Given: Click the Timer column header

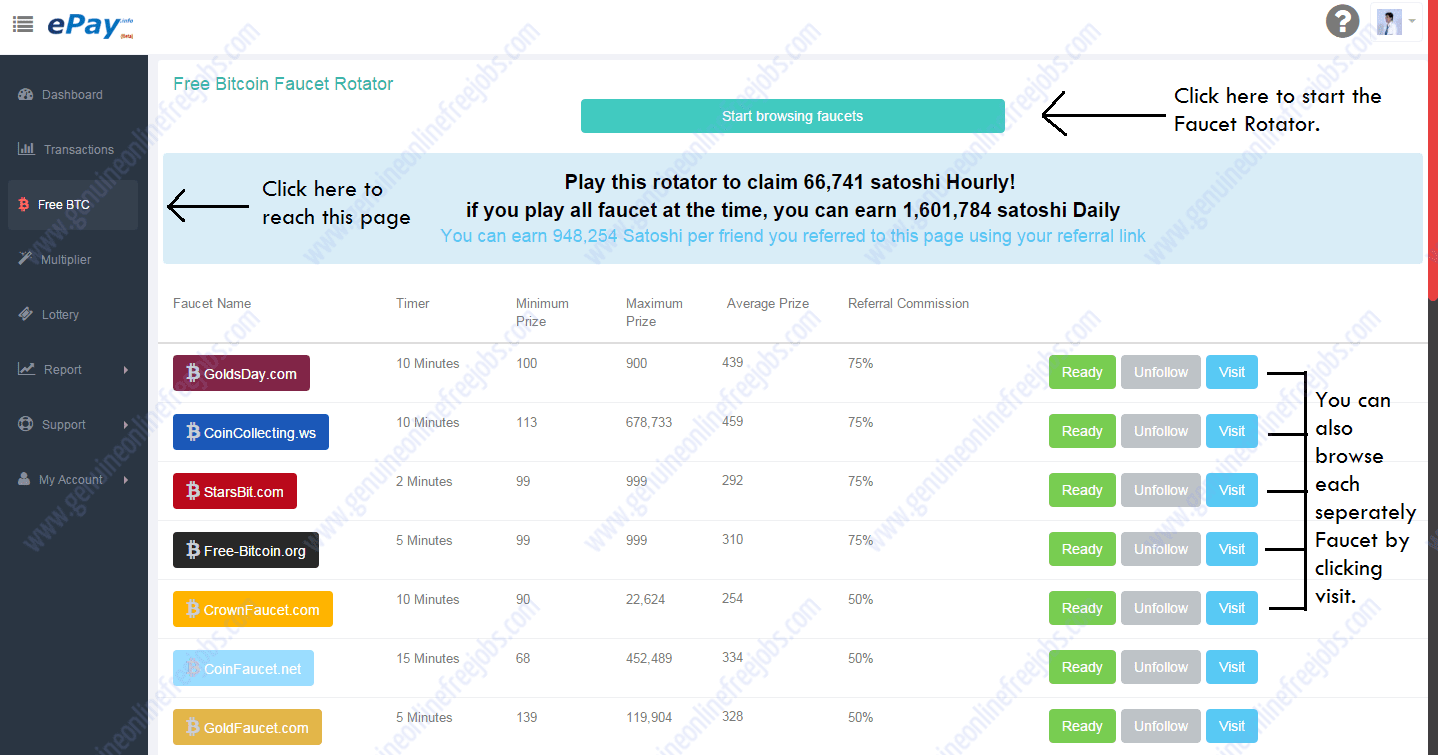Looking at the screenshot, I should pyautogui.click(x=412, y=303).
